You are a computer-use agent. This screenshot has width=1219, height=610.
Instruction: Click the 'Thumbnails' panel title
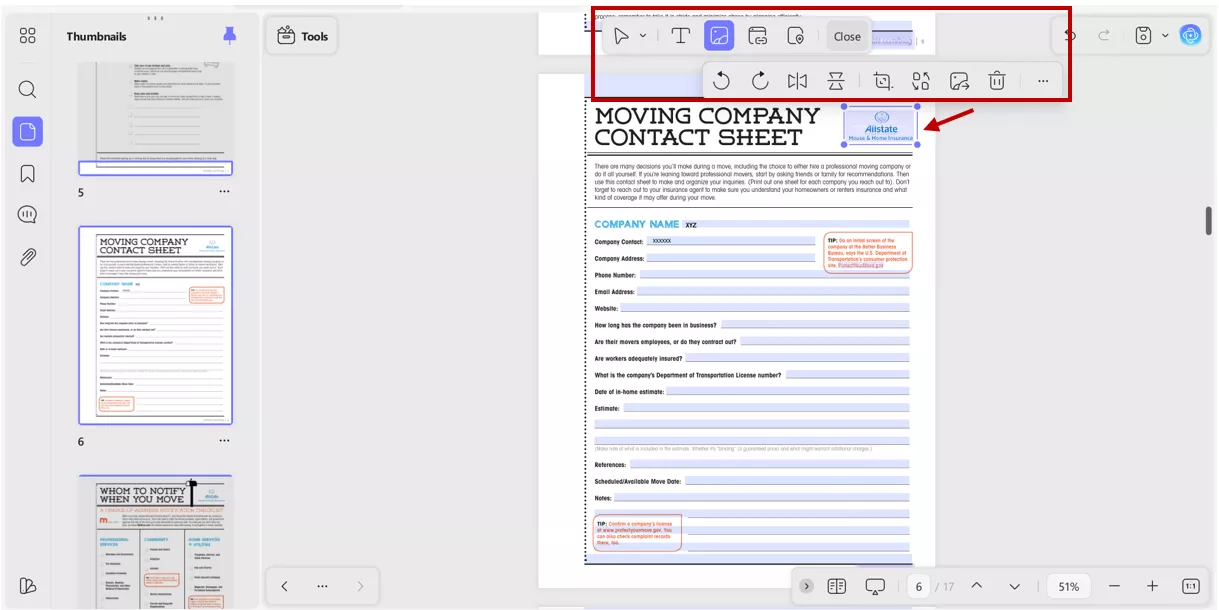pyautogui.click(x=97, y=36)
